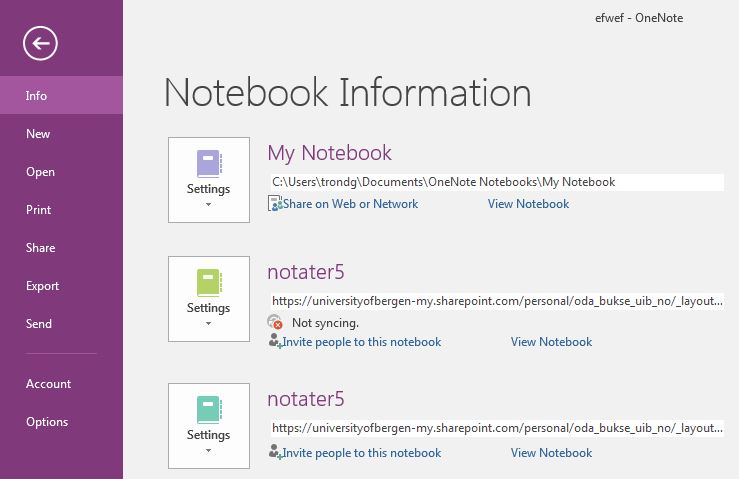
Task: Expand the Settings dropdown arrow for My Notebook
Action: pos(208,205)
